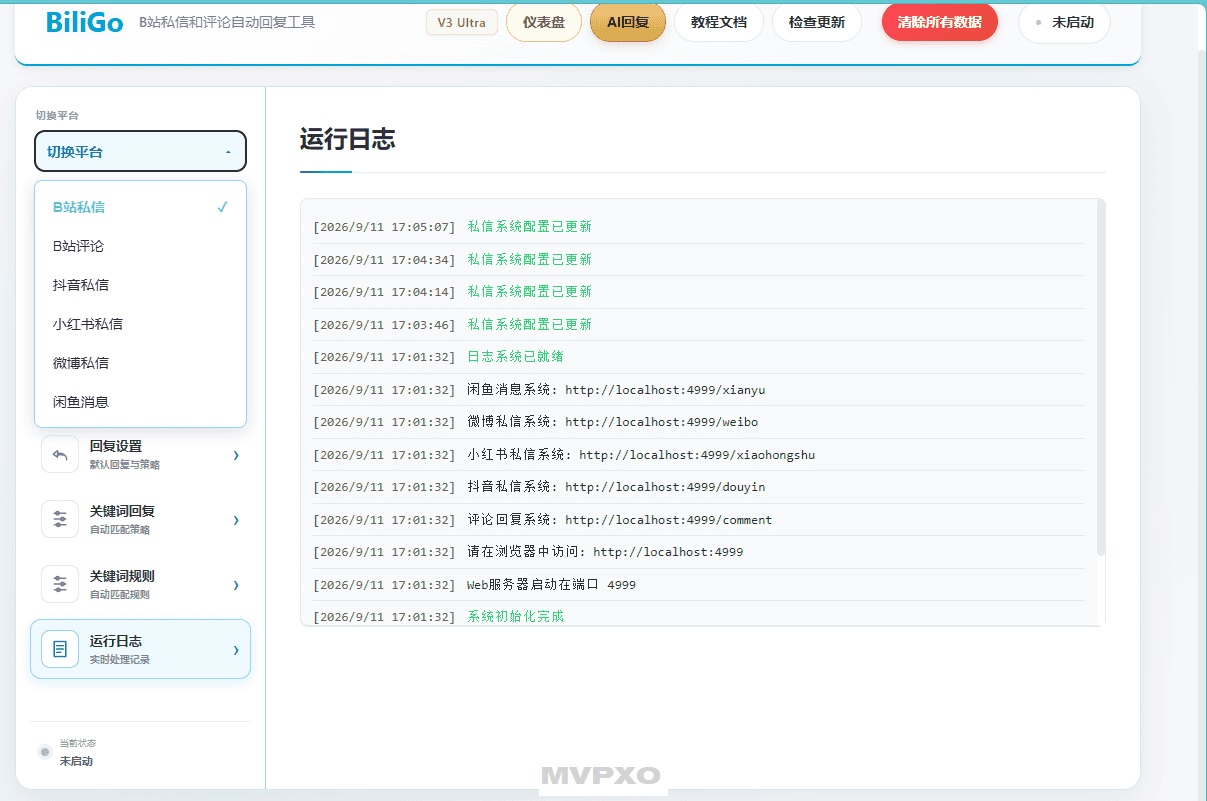
Task: Open 教程文档 tutorial docs
Action: [719, 22]
